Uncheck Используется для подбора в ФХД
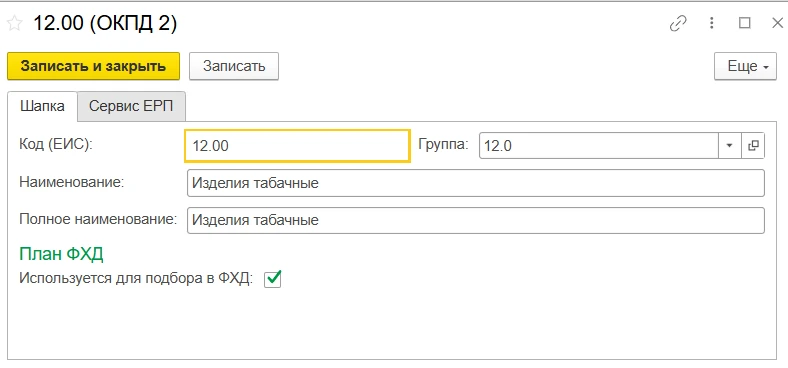The height and width of the screenshot is (368, 788). pyautogui.click(x=272, y=279)
